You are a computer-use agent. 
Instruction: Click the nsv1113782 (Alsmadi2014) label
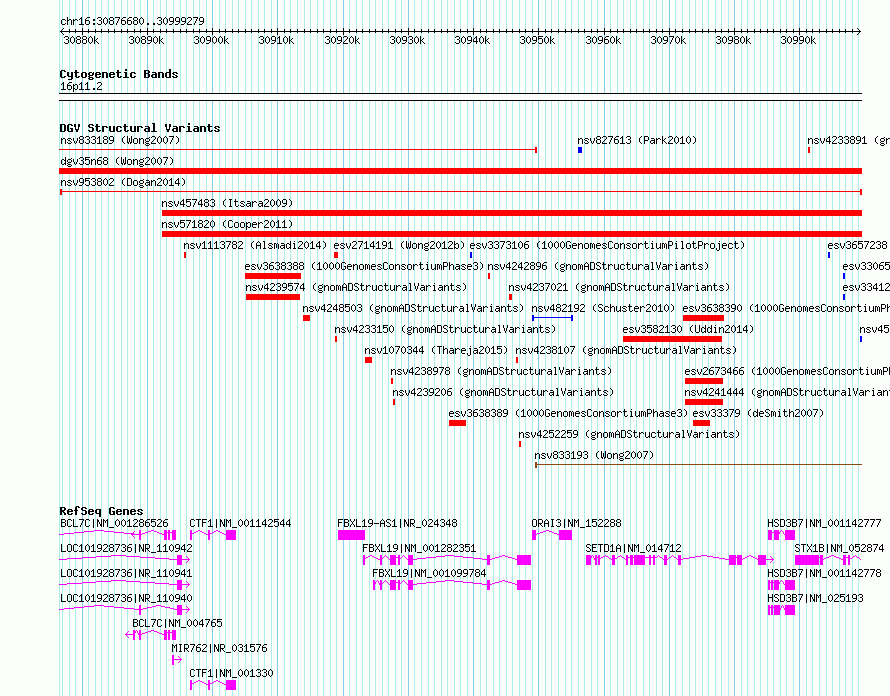[255, 245]
